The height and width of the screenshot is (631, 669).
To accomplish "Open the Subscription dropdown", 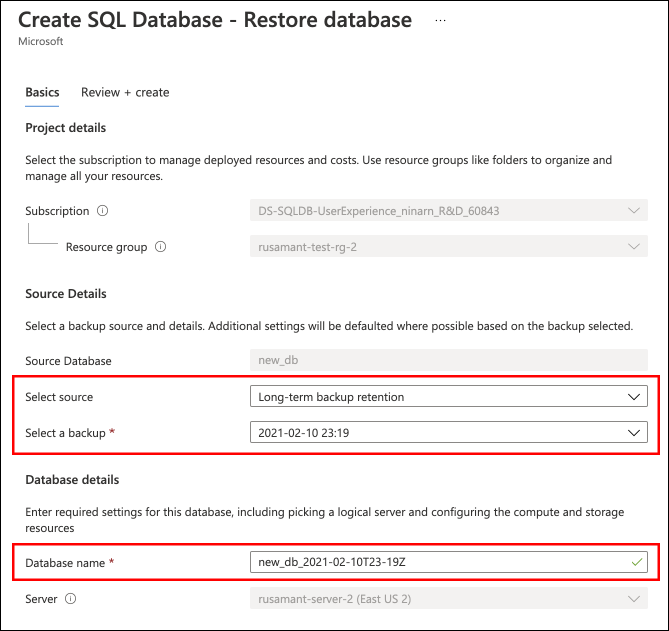I will click(x=447, y=211).
